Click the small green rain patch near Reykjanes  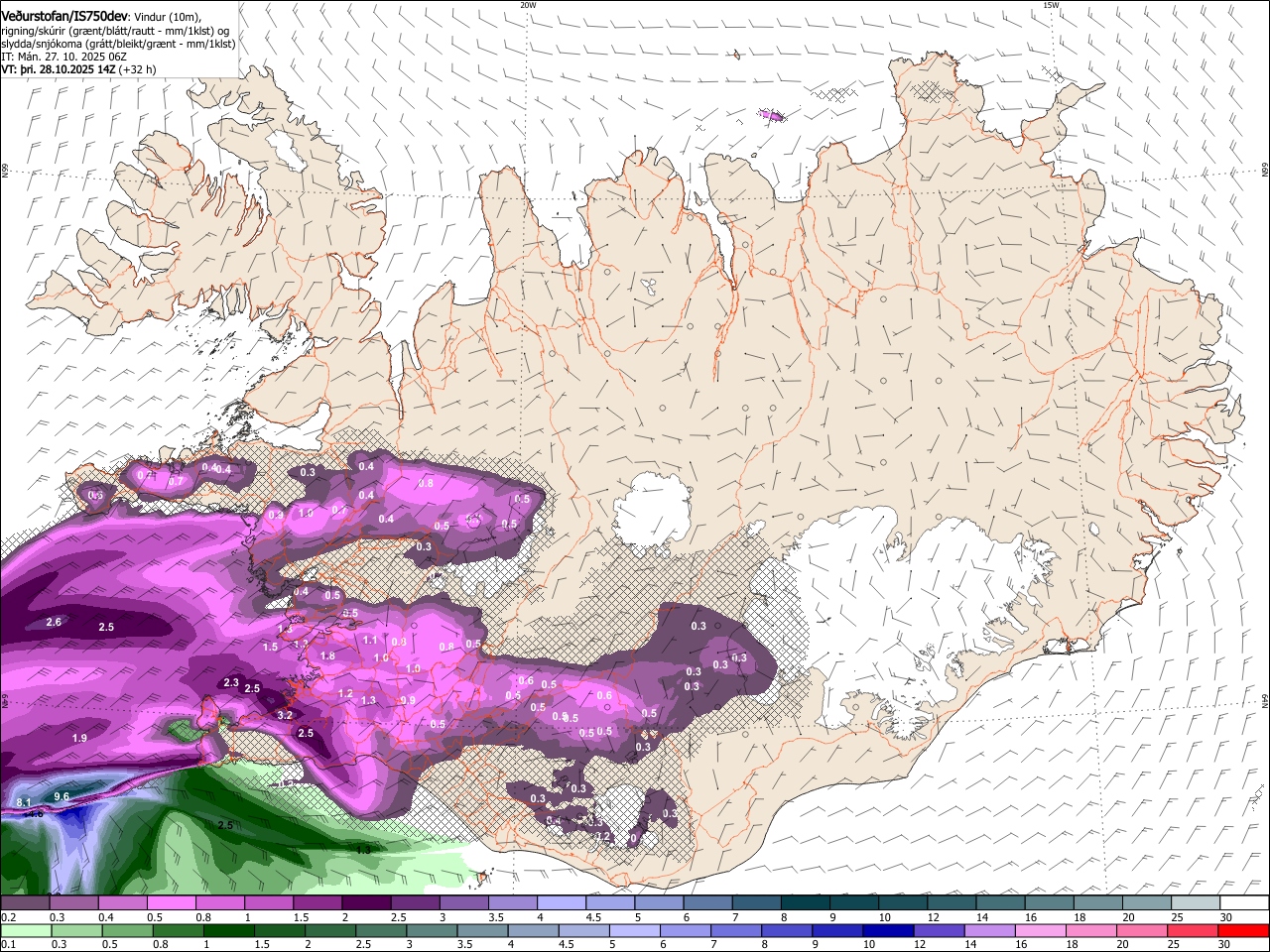coord(185,730)
